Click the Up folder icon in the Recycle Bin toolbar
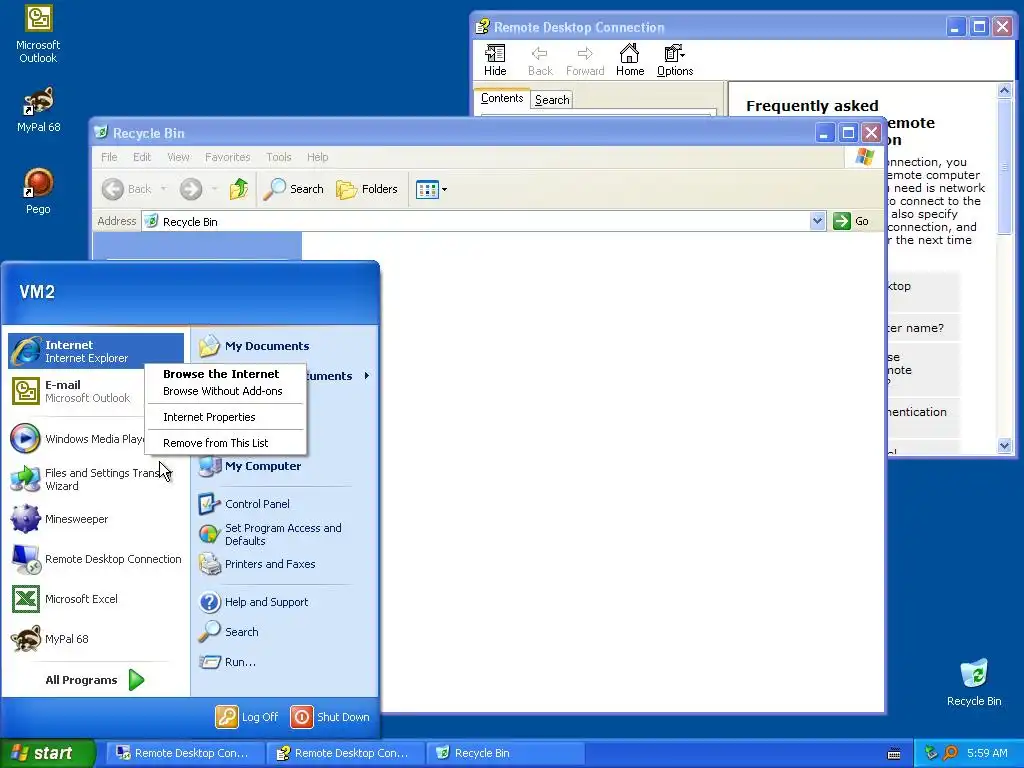The height and width of the screenshot is (768, 1024). click(238, 189)
